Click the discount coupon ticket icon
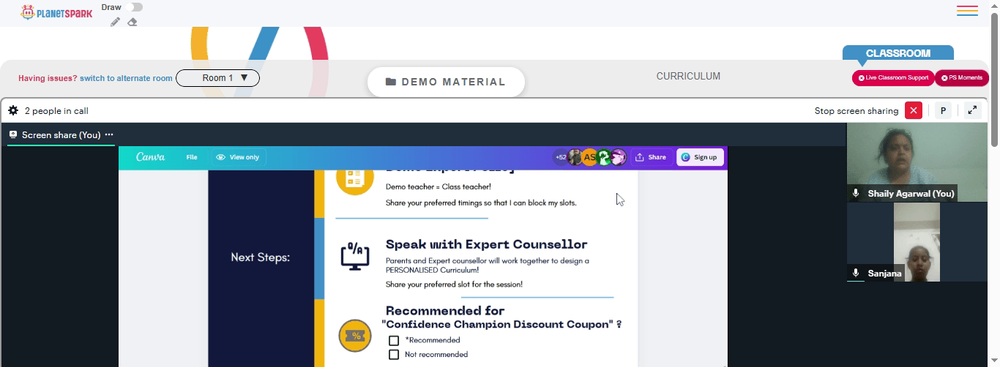Viewport: 1000px width, 367px height. click(x=355, y=336)
